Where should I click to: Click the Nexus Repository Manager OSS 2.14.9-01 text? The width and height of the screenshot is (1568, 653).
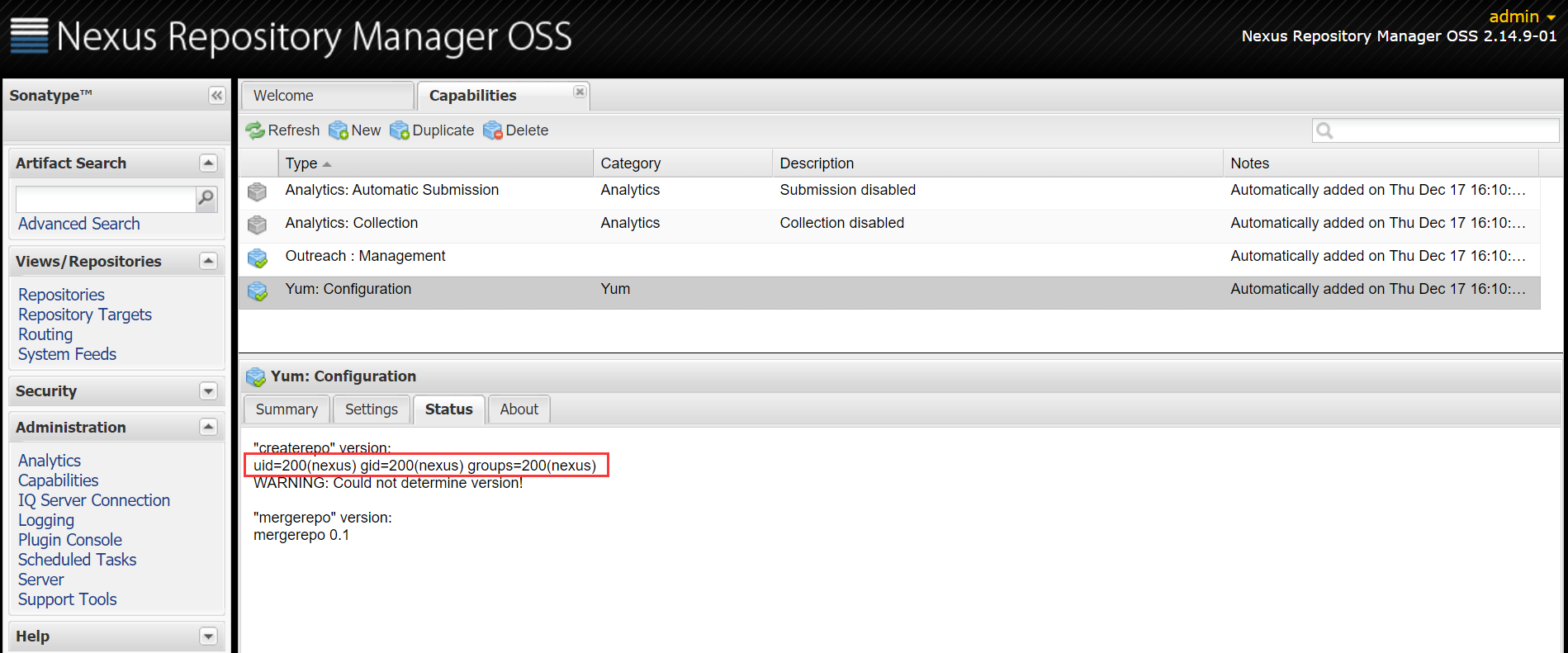tap(1400, 36)
